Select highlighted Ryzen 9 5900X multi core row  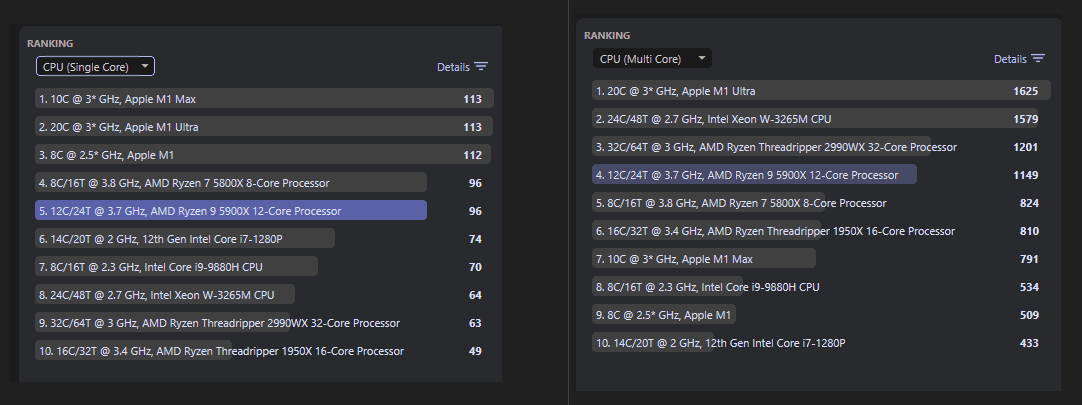(821, 175)
